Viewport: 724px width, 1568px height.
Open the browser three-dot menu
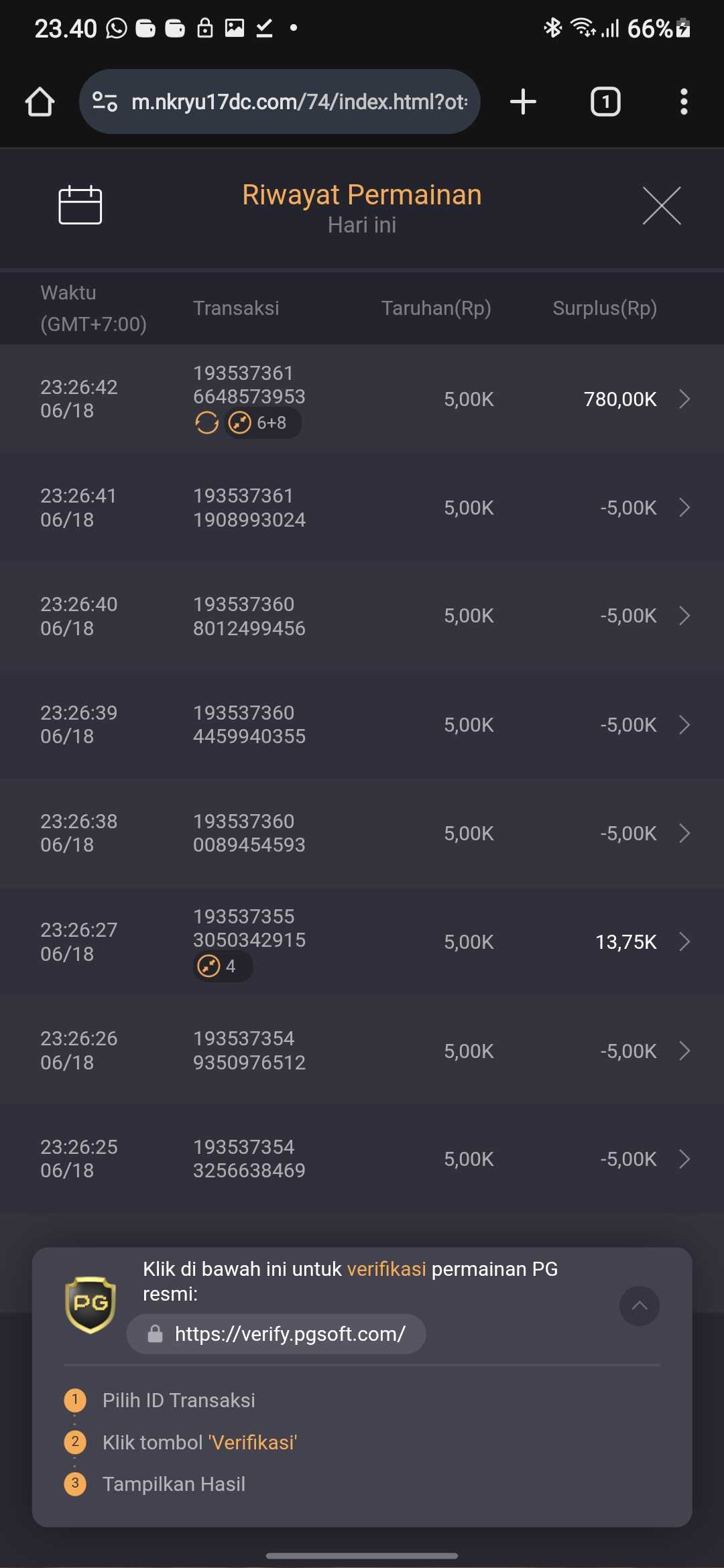684,102
